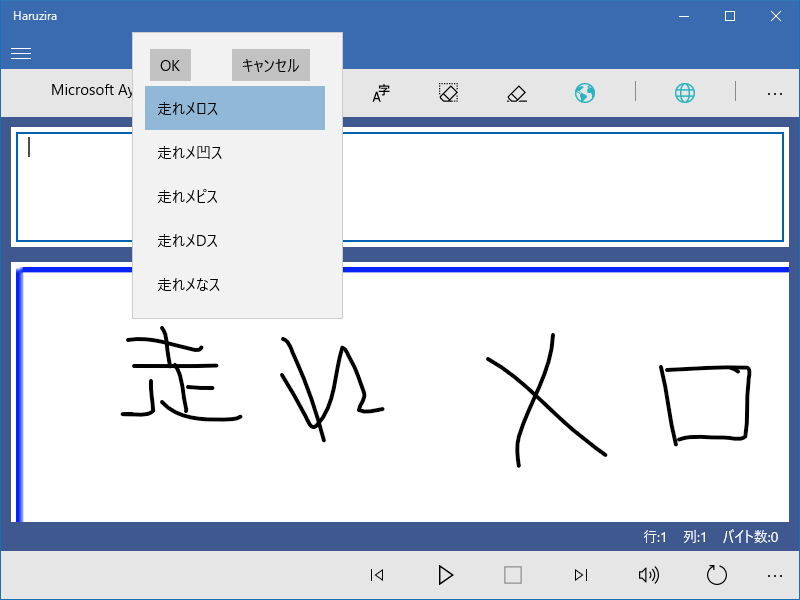The height and width of the screenshot is (600, 800).
Task: Select the text recognition A字 tool
Action: pyautogui.click(x=381, y=92)
